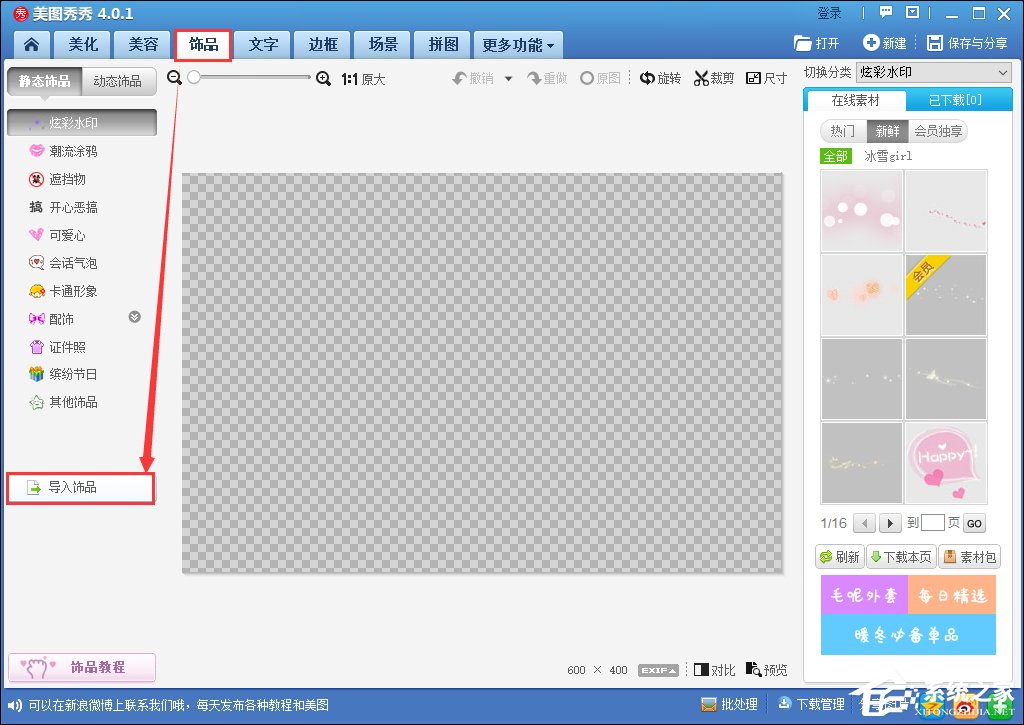This screenshot has height=725, width=1024.
Task: Select 动态饰品 toggle
Action: click(x=118, y=81)
